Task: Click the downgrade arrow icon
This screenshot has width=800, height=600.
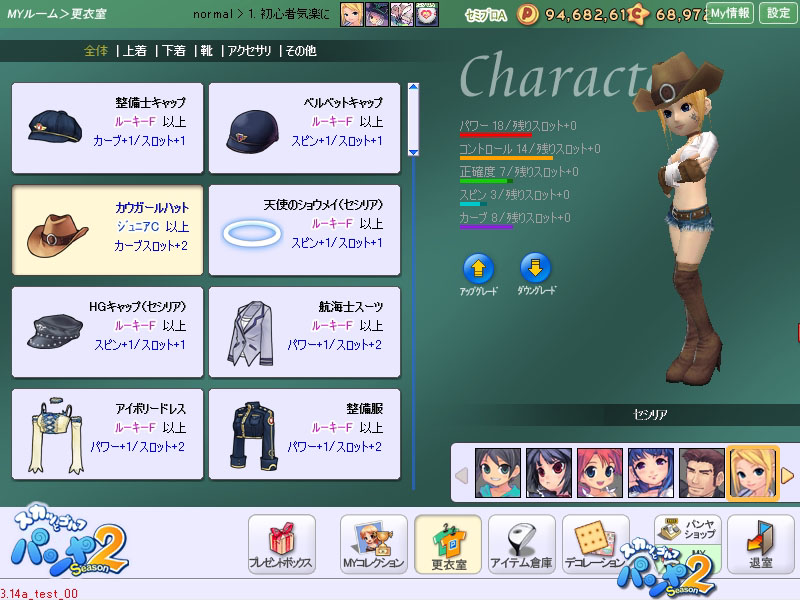Action: [537, 267]
